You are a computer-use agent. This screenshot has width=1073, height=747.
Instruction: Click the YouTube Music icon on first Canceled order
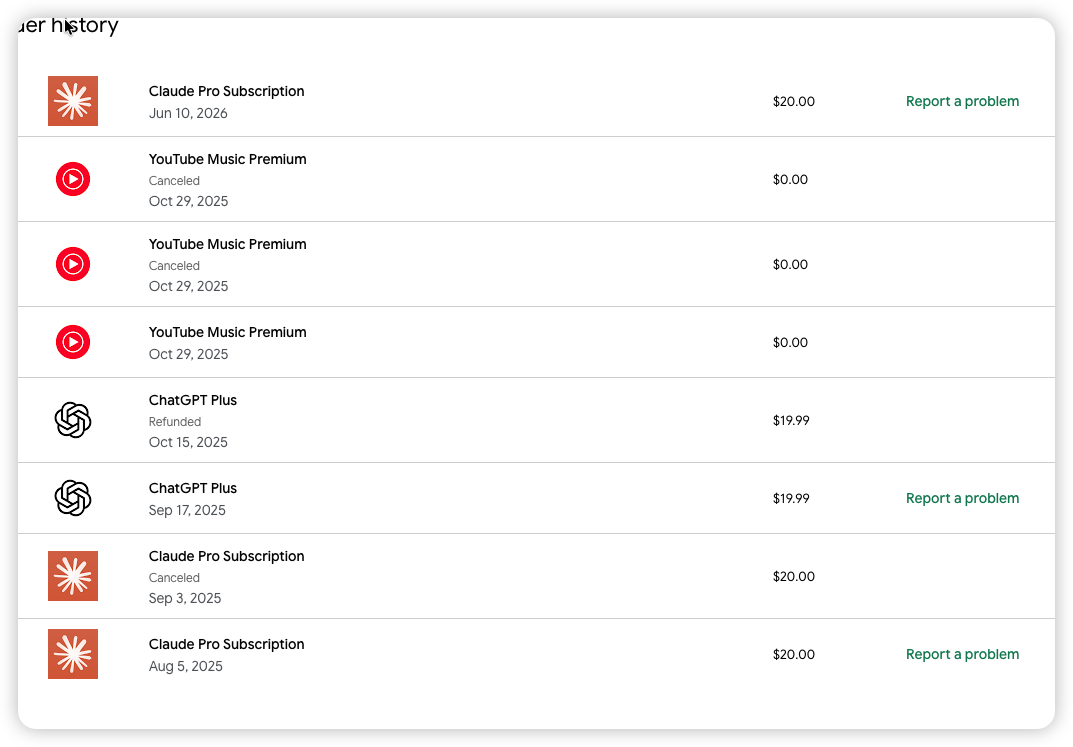[x=73, y=179]
